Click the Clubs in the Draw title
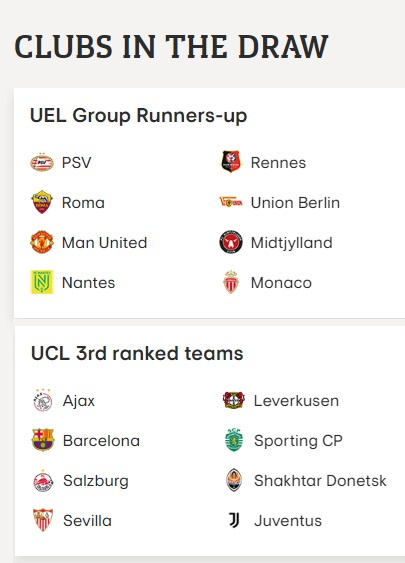This screenshot has height=563, width=405. tap(171, 47)
